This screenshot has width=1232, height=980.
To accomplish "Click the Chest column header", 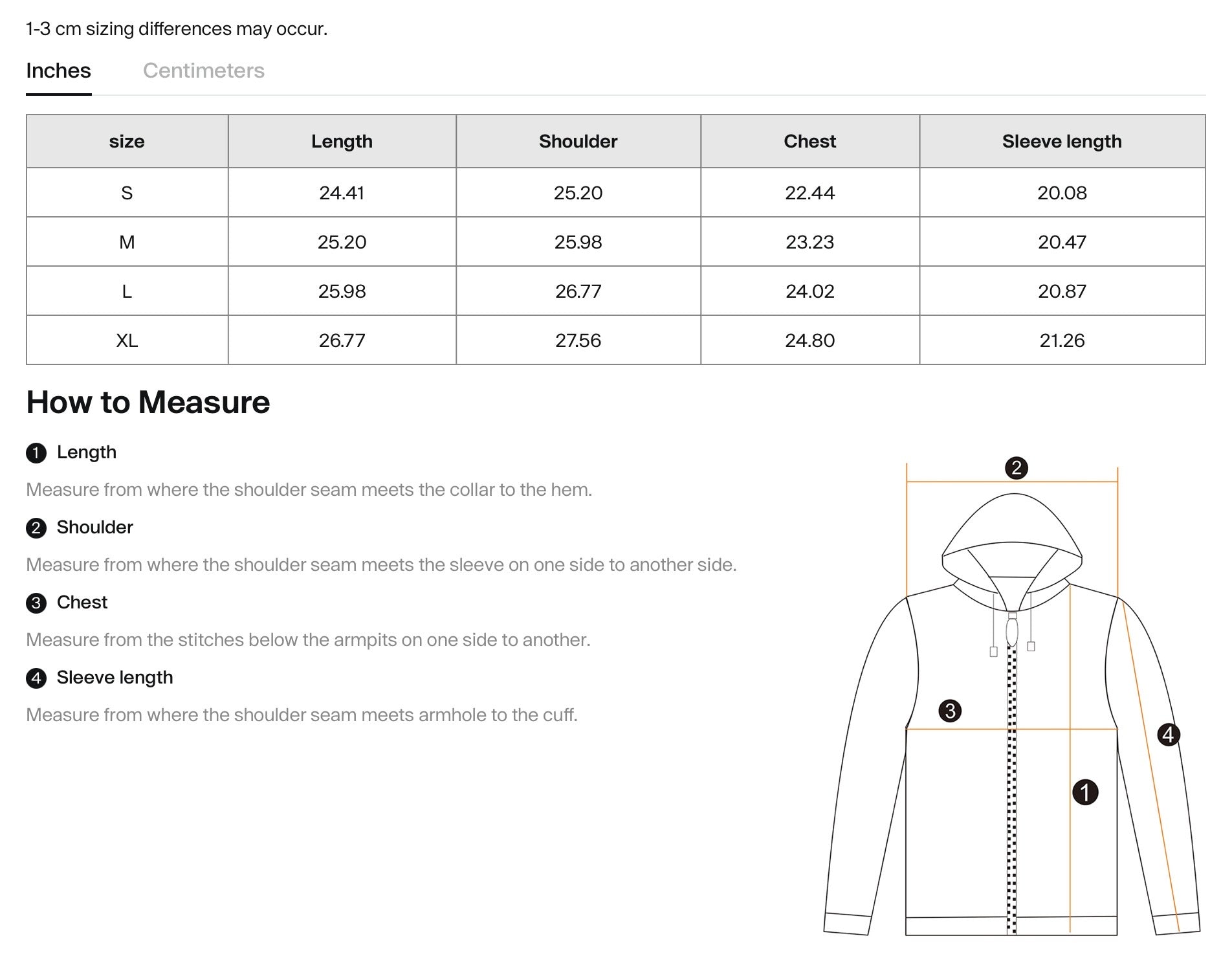I will (x=809, y=141).
